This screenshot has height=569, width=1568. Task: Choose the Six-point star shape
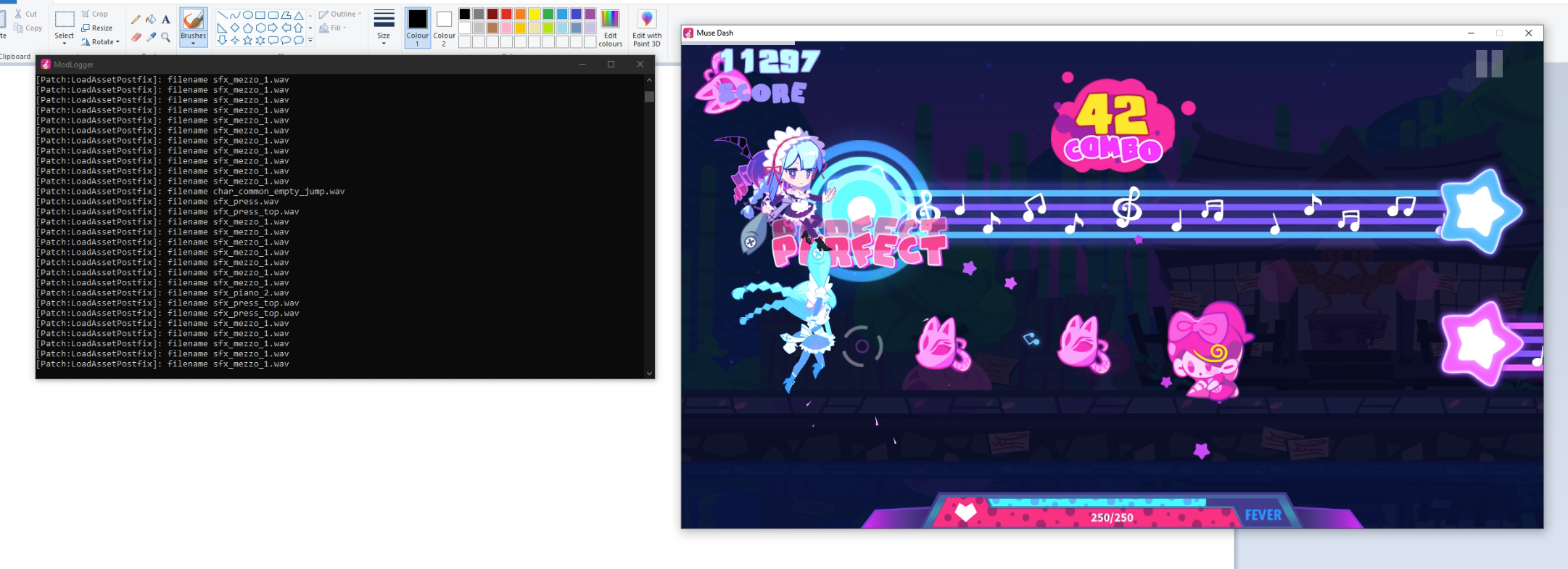[x=260, y=41]
